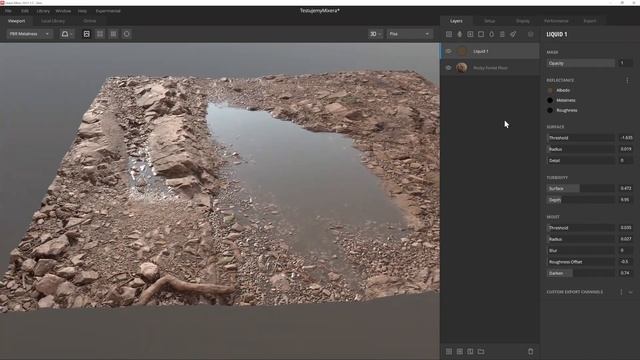This screenshot has width=640, height=360.
Task: Click the Turbidity Depth slider
Action: 581,200
